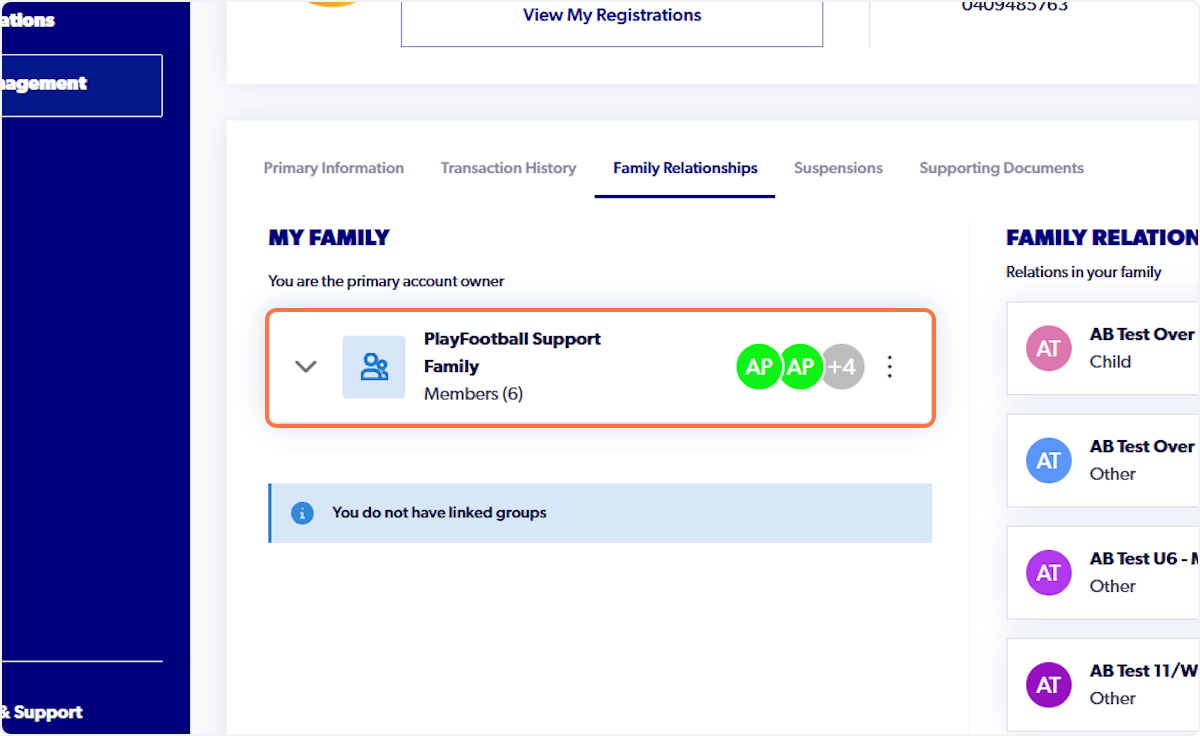Viewport: 1200px width, 736px height.
Task: Open the three-dot options menu on the family card
Action: coord(889,366)
